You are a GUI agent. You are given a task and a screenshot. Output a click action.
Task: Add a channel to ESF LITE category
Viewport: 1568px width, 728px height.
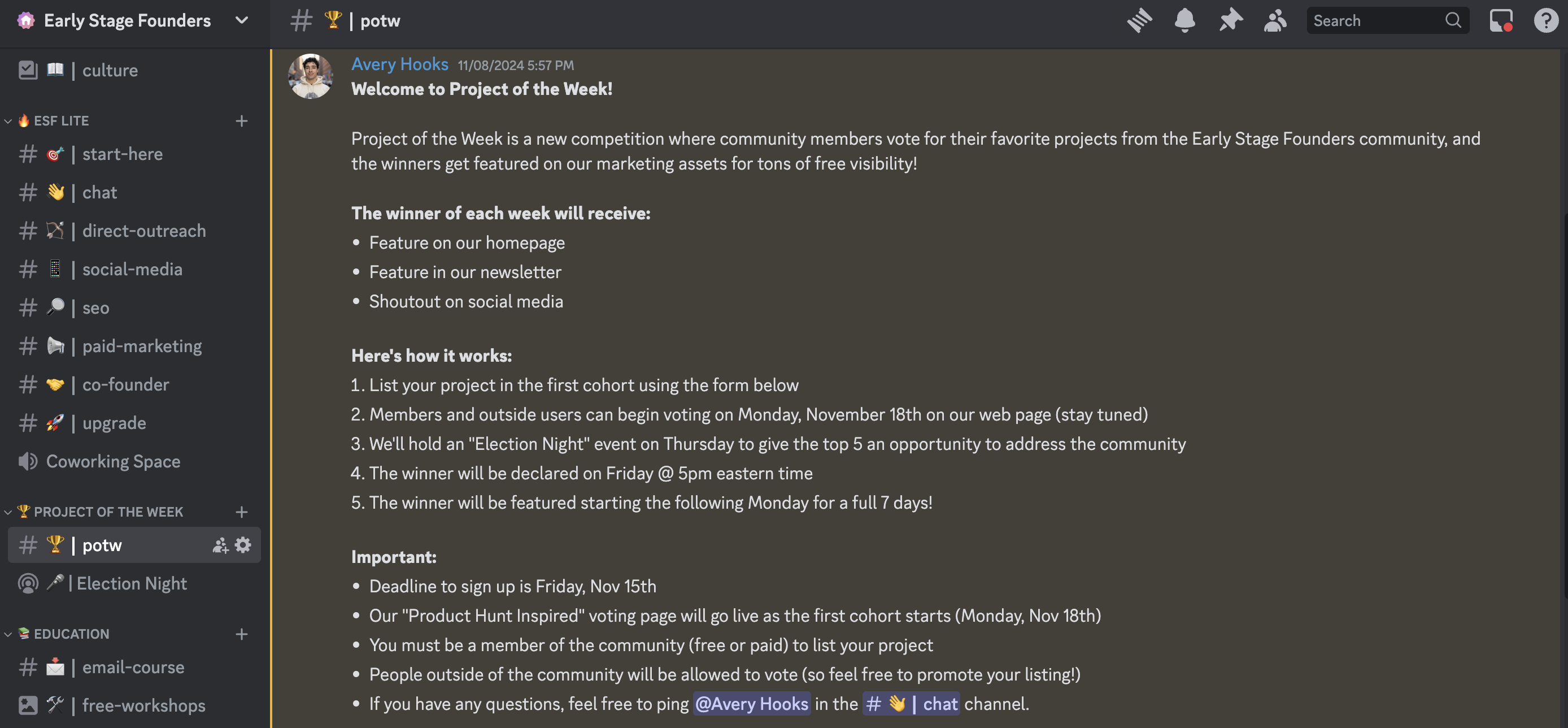pos(242,120)
